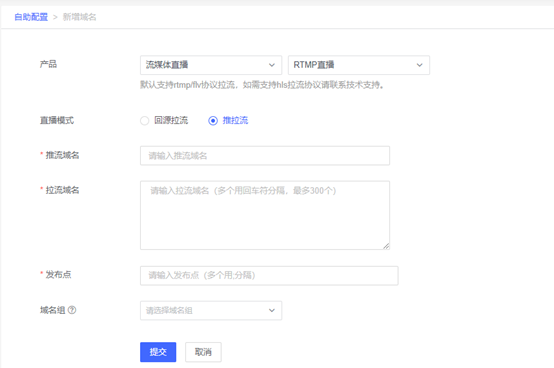Click the 域名组 help question icon

72,310
